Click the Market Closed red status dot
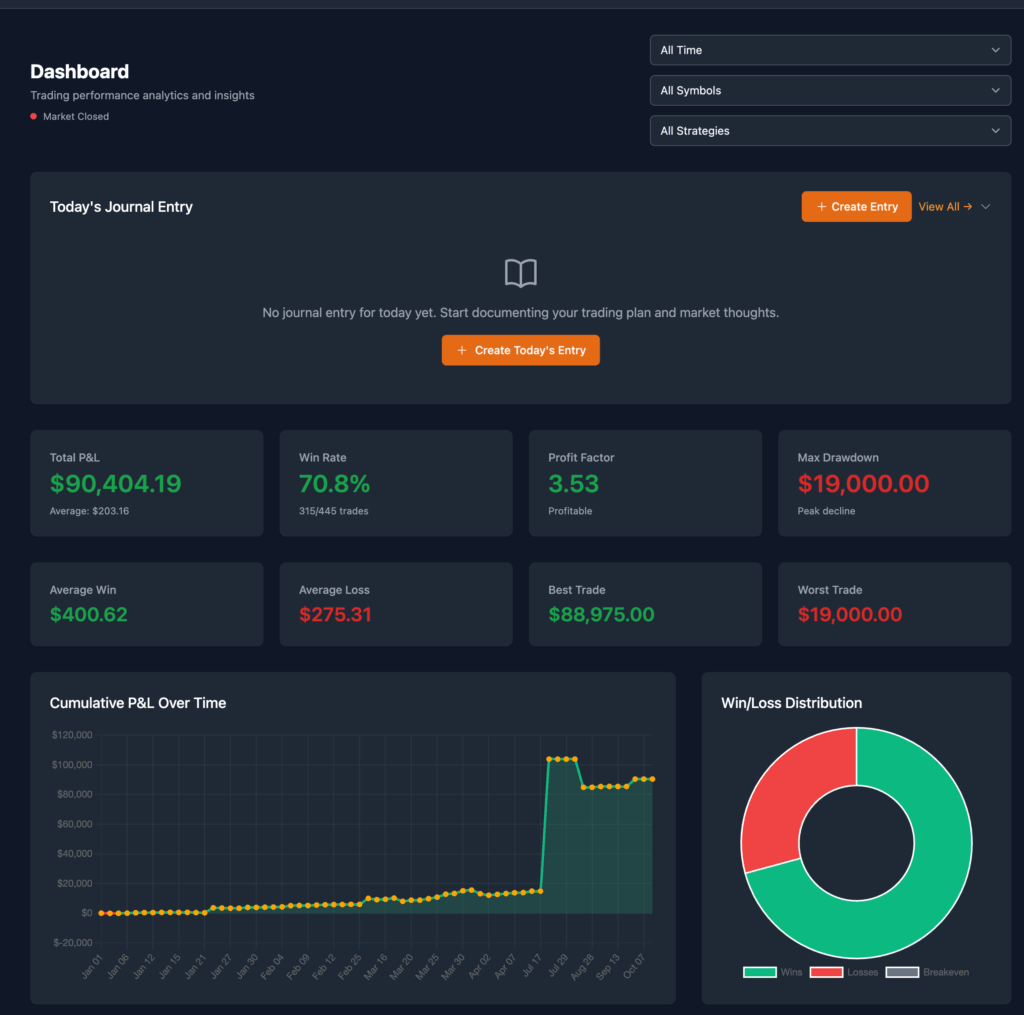This screenshot has width=1024, height=1015. (x=31, y=116)
